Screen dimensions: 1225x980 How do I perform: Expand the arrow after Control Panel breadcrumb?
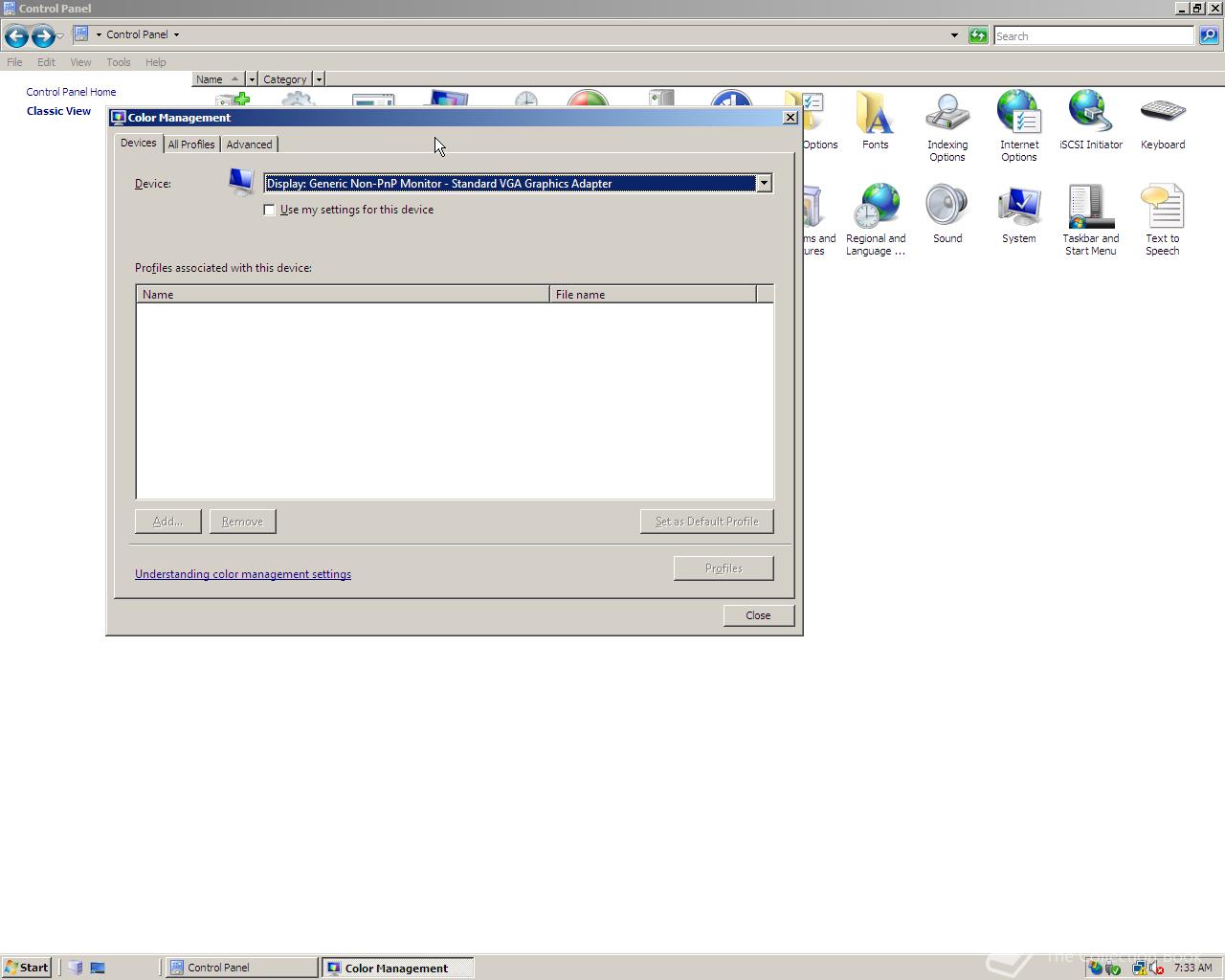[176, 34]
